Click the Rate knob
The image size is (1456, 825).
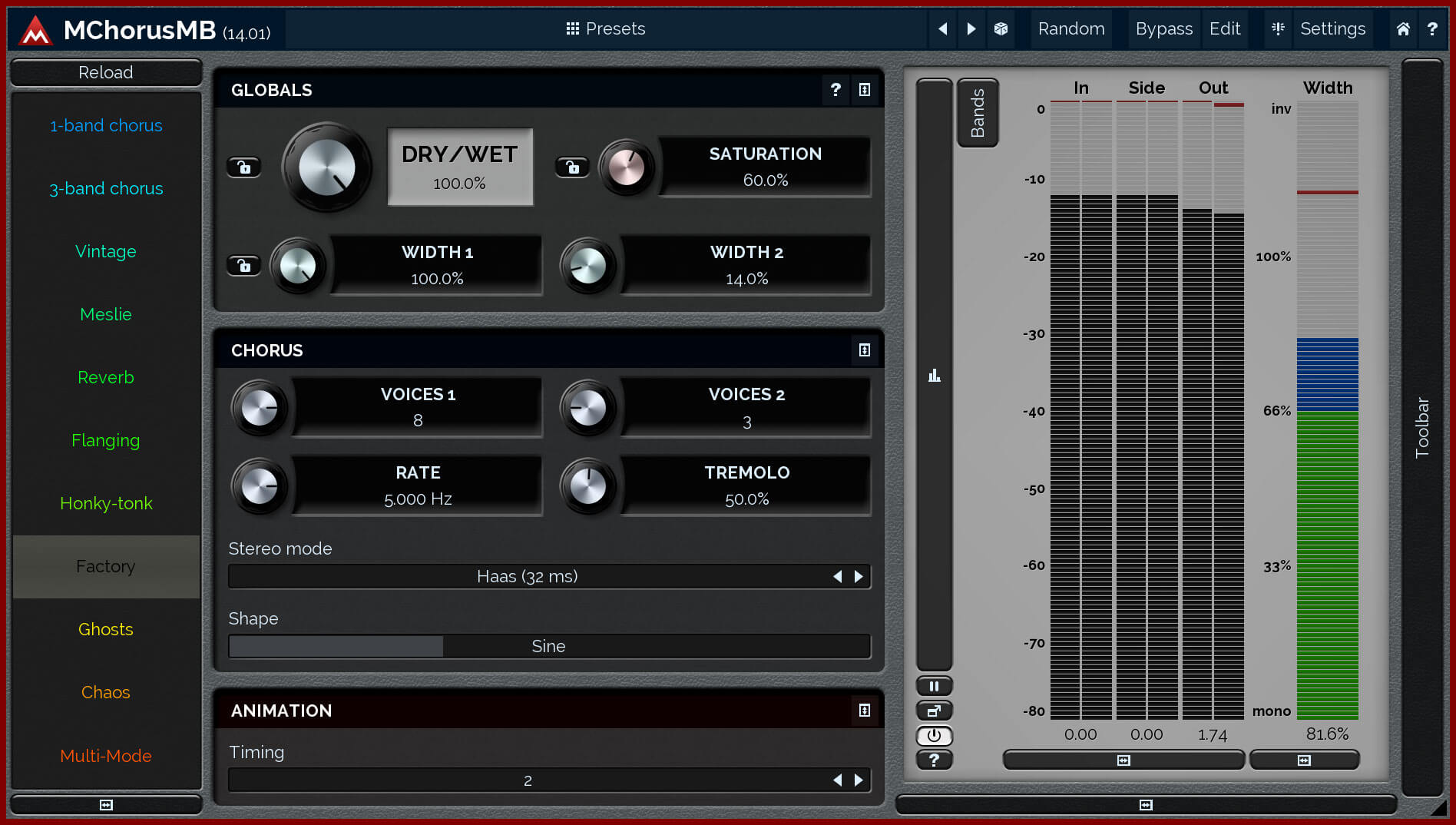260,486
